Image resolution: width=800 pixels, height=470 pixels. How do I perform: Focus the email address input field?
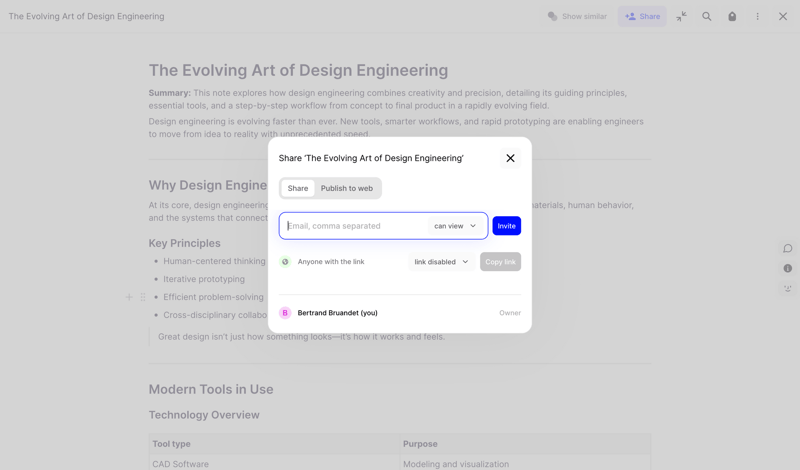click(355, 226)
